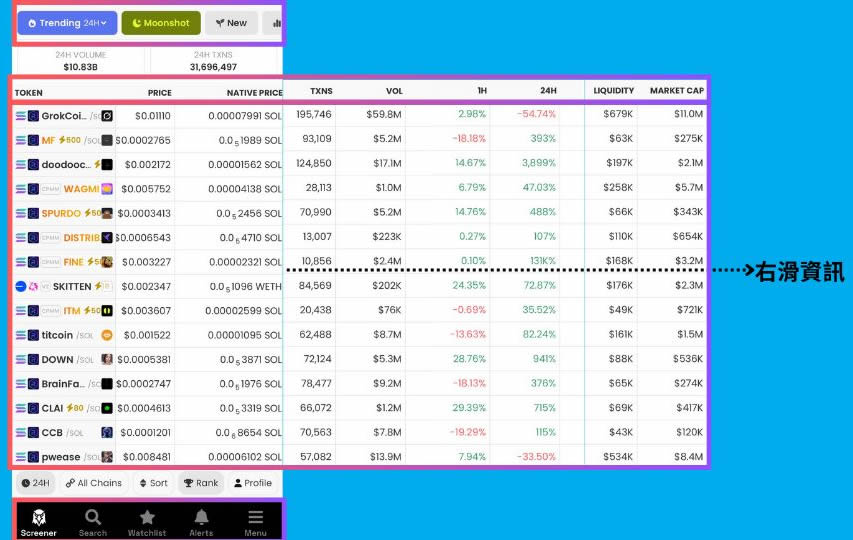Sort by the MARKET CAP column header
853x540 pixels.
[676, 91]
